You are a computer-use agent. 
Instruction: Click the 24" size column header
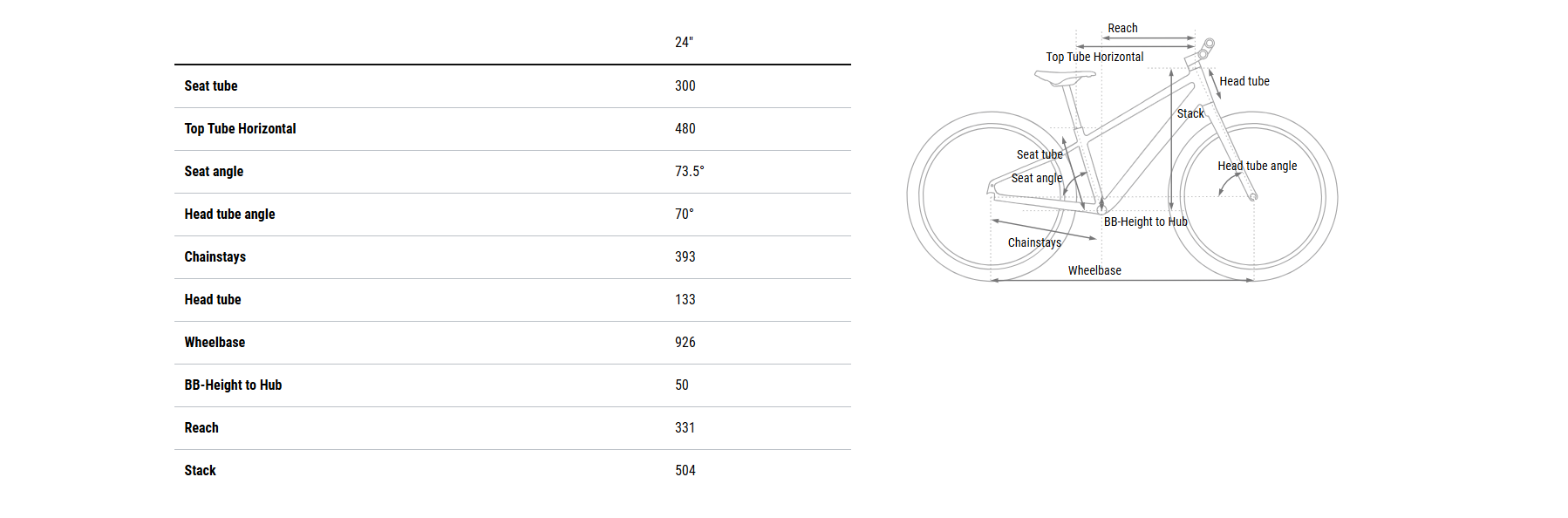(684, 42)
